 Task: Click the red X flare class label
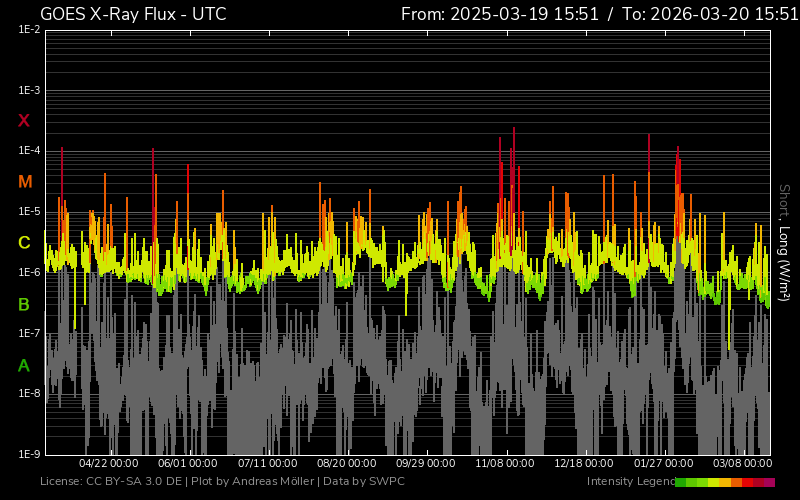coord(24,121)
